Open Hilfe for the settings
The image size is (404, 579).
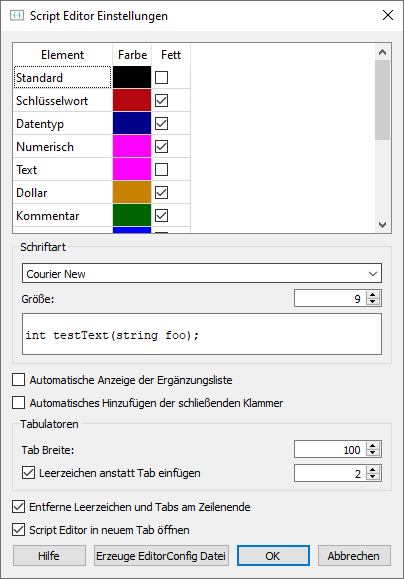click(x=49, y=555)
